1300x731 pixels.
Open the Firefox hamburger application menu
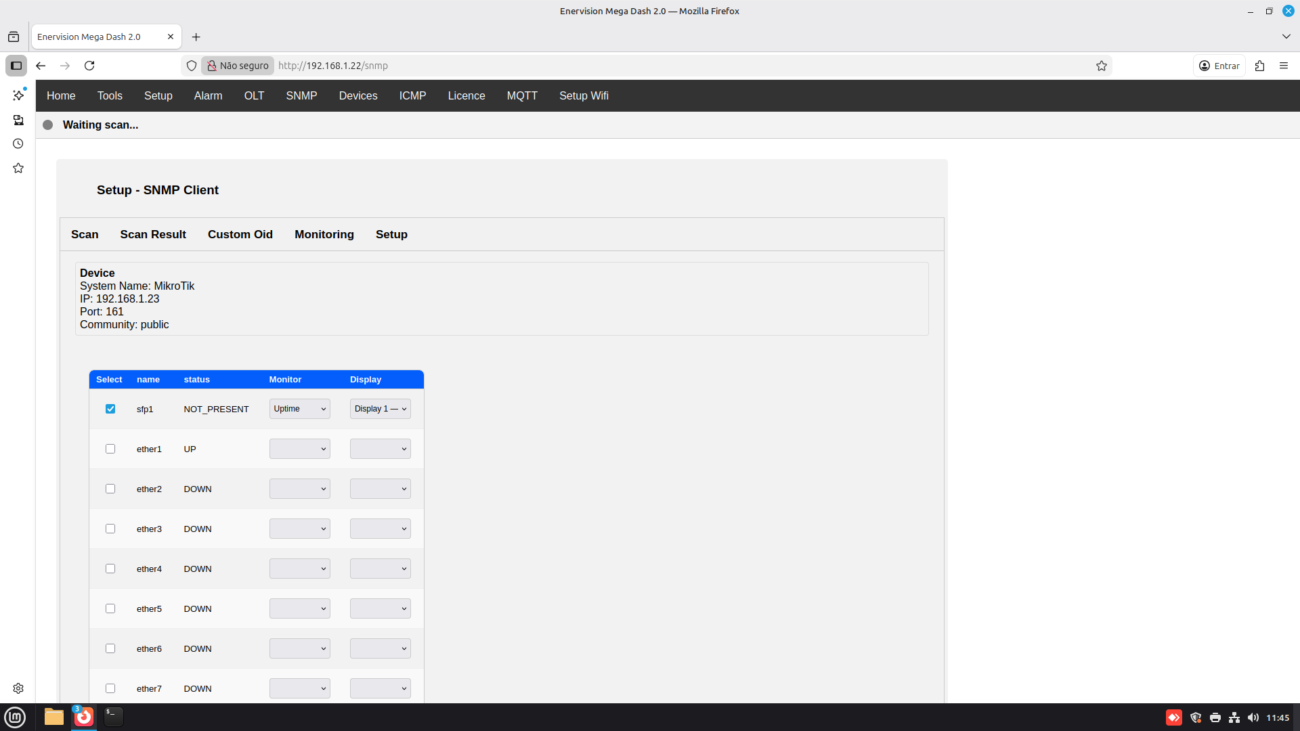click(x=1284, y=66)
